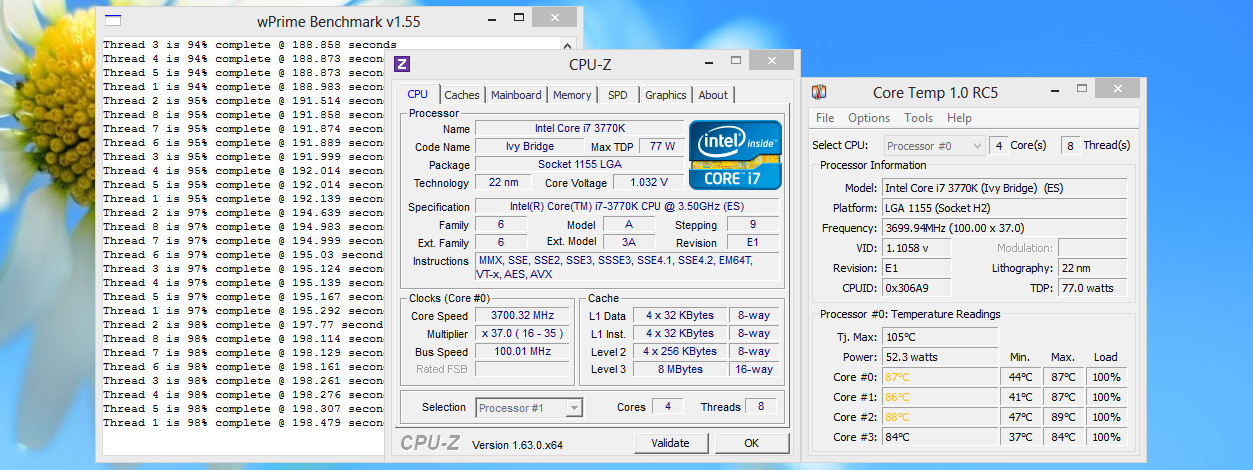The height and width of the screenshot is (470, 1253).
Task: Click Core #0 Min value 44°C
Action: (1021, 377)
